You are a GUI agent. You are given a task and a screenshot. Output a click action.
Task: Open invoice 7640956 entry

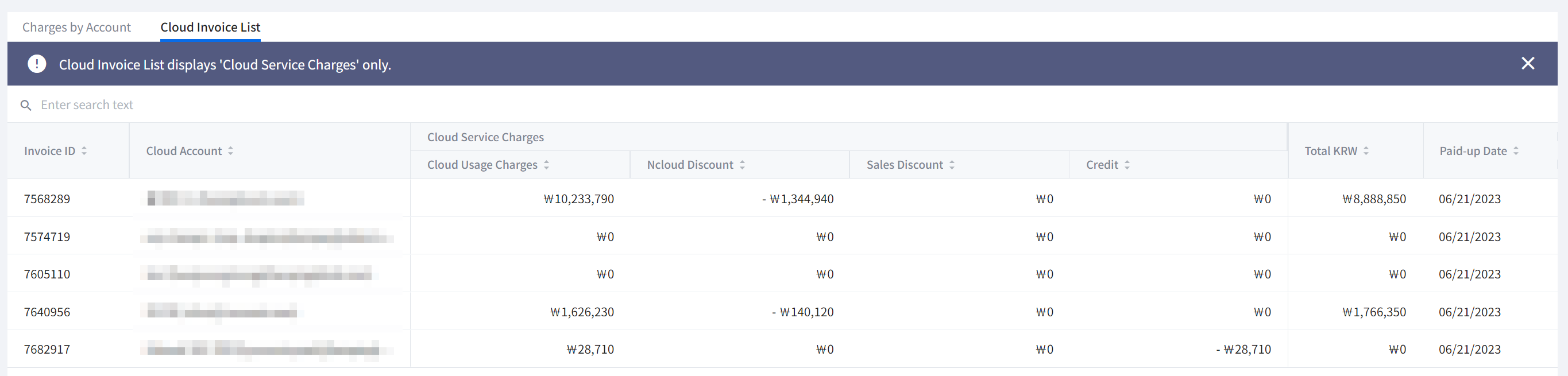(x=47, y=312)
